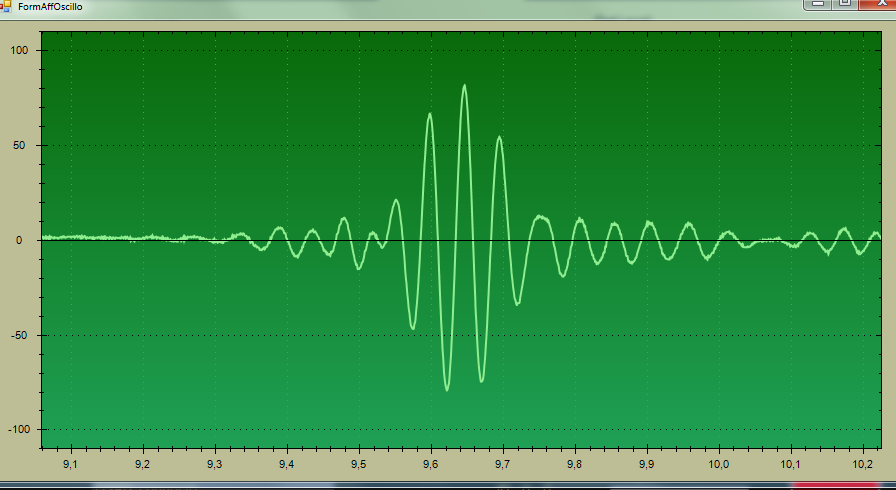Close the FormAffOscillo window
The height and width of the screenshot is (490, 896).
coord(879,4)
